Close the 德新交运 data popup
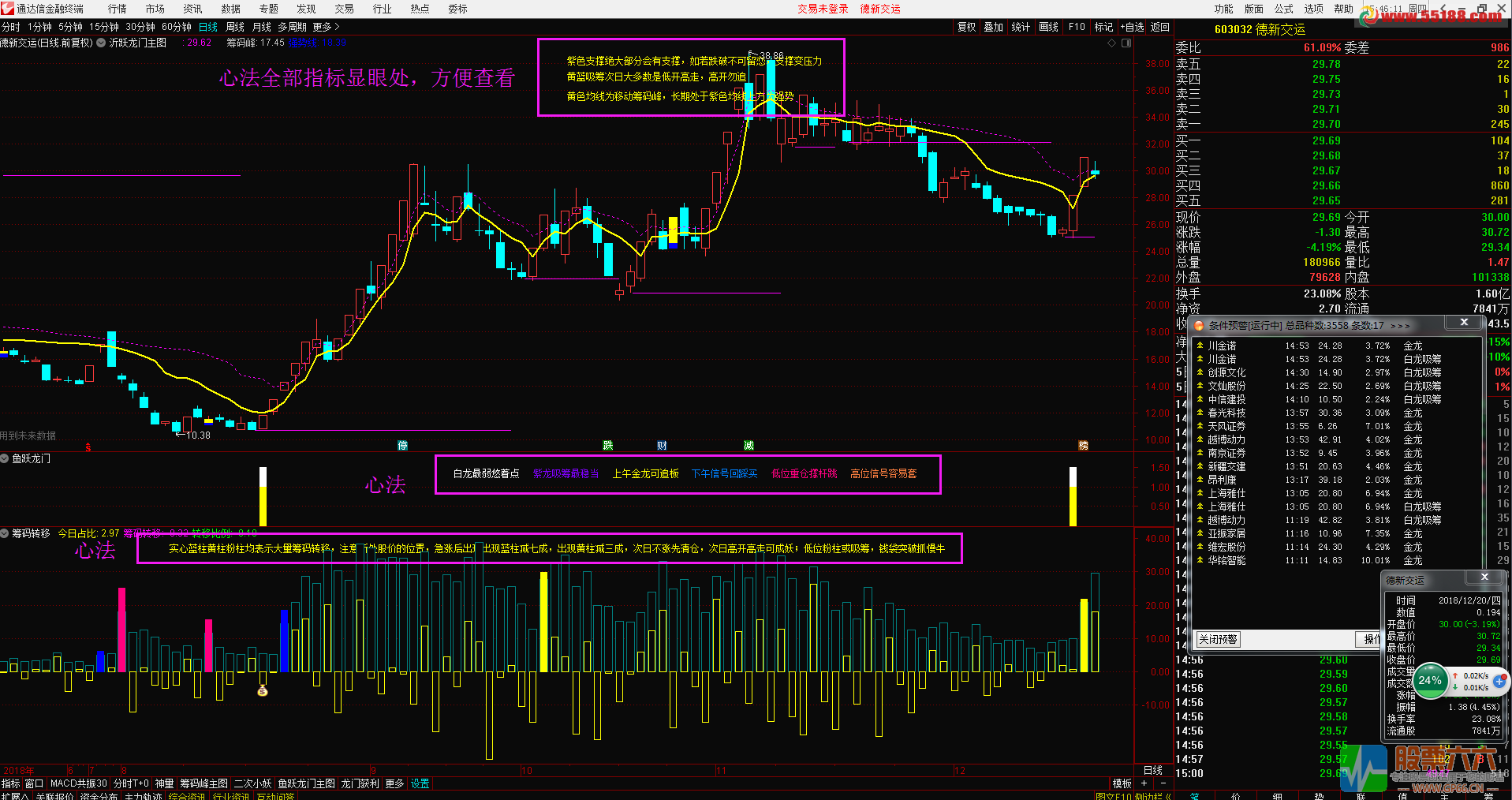The image size is (1512, 800). coord(1484,578)
